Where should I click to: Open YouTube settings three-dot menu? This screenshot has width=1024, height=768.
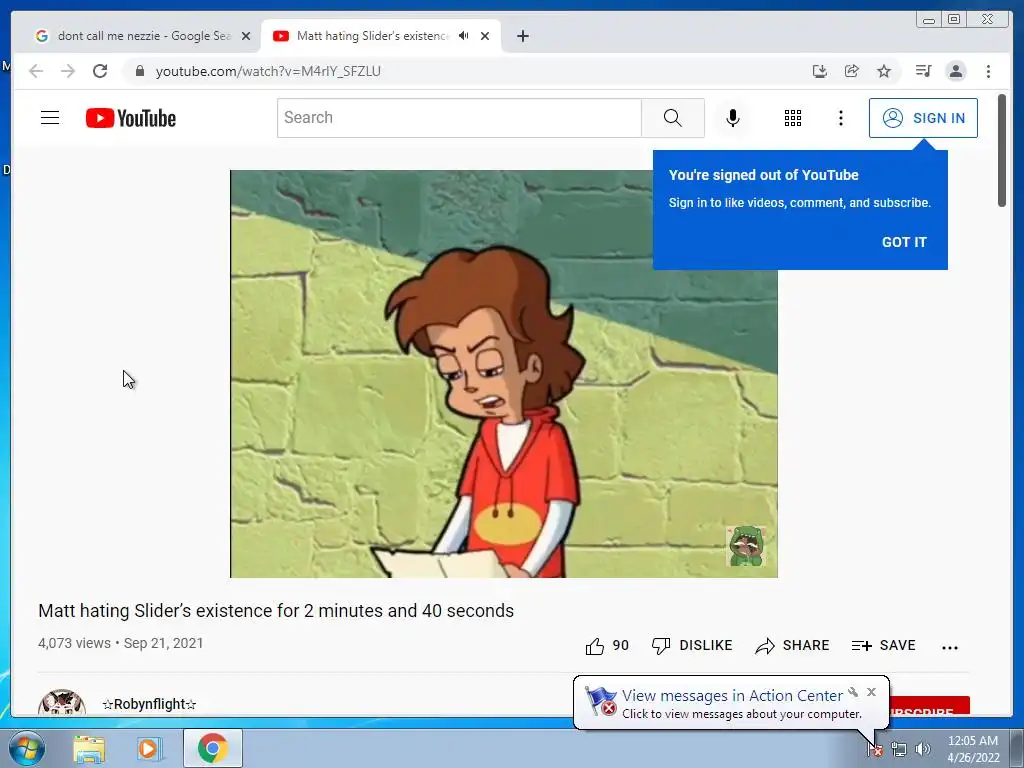pyautogui.click(x=840, y=118)
